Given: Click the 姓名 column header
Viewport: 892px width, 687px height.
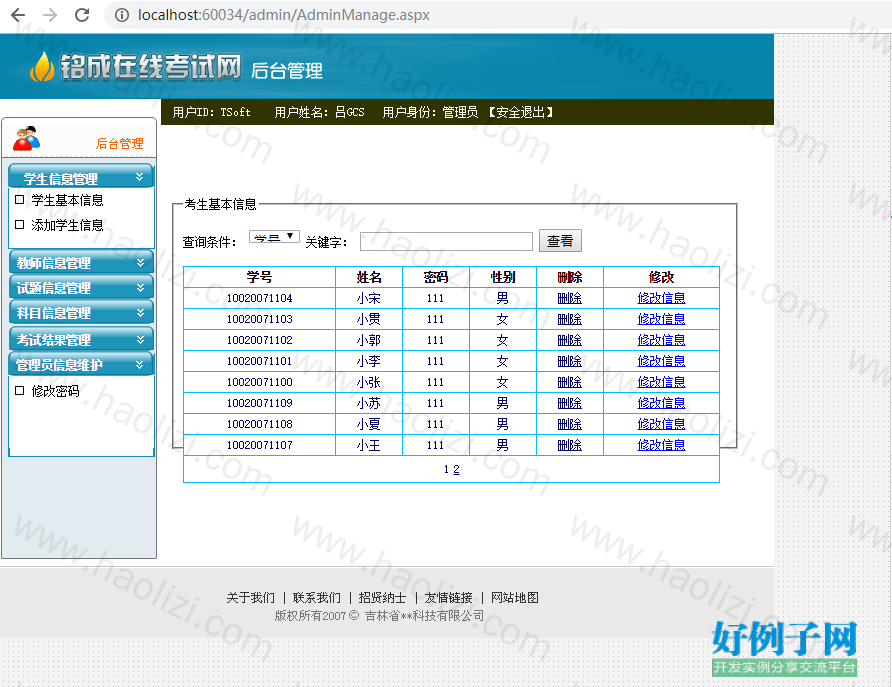Looking at the screenshot, I should coord(369,277).
